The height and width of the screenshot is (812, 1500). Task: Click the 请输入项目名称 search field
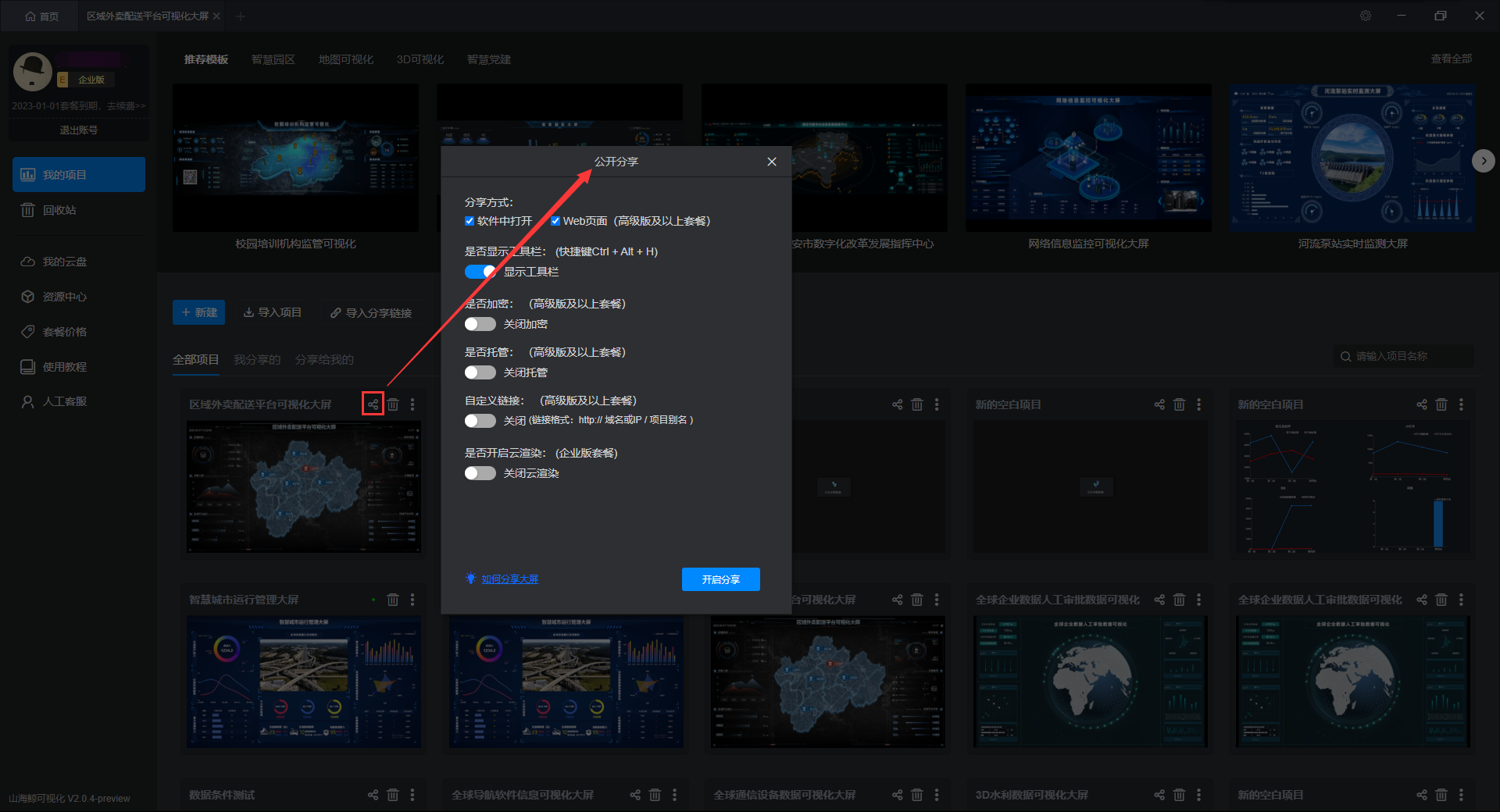(x=1403, y=356)
